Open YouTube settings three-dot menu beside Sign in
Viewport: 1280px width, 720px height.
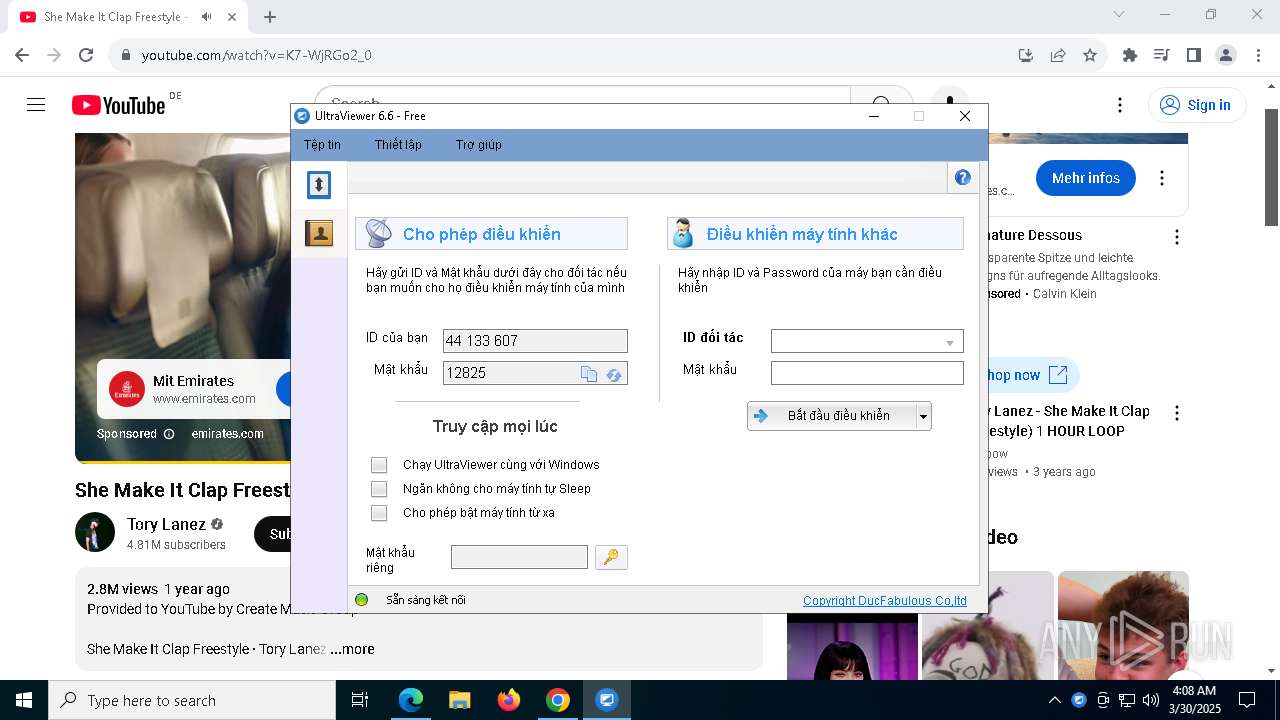[x=1120, y=105]
